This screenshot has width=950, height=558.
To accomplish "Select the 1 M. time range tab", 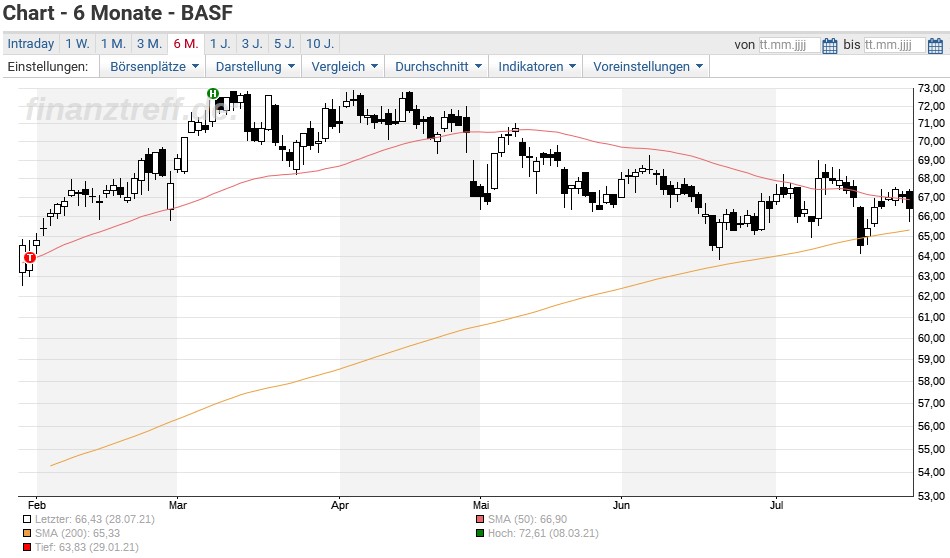I will click(x=113, y=44).
